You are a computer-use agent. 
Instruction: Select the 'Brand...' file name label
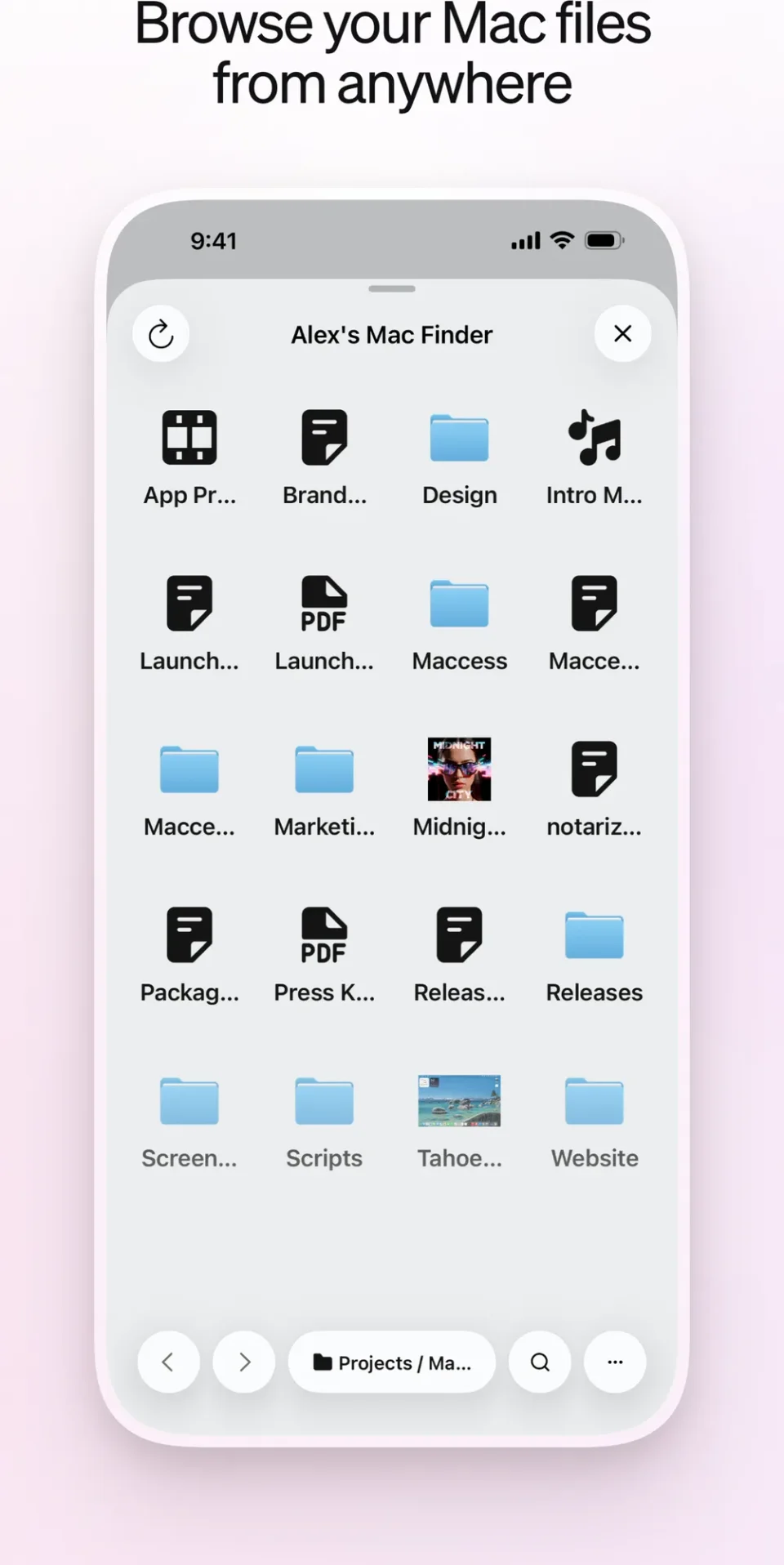(x=324, y=495)
